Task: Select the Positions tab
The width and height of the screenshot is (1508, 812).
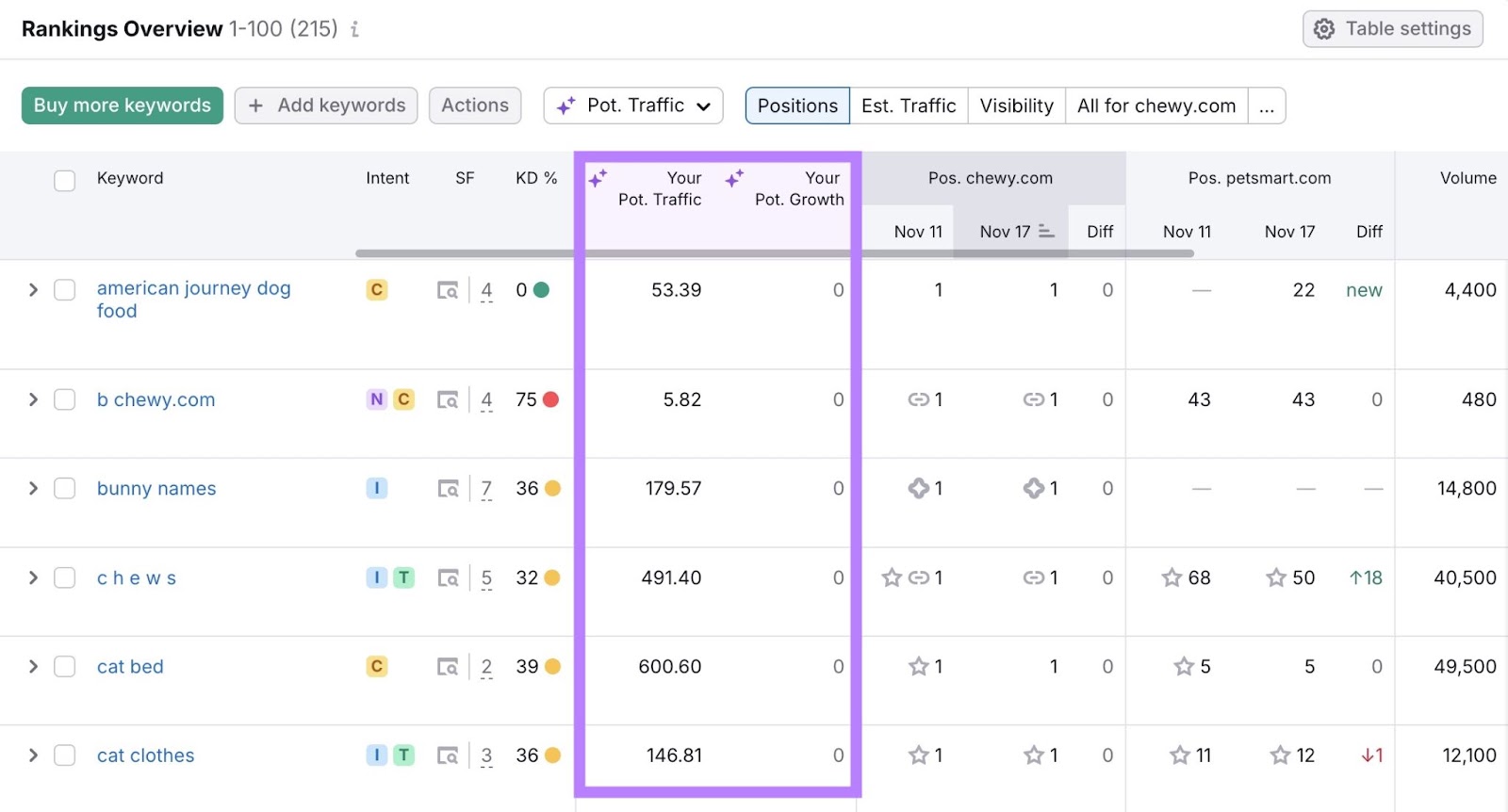Action: [x=797, y=106]
